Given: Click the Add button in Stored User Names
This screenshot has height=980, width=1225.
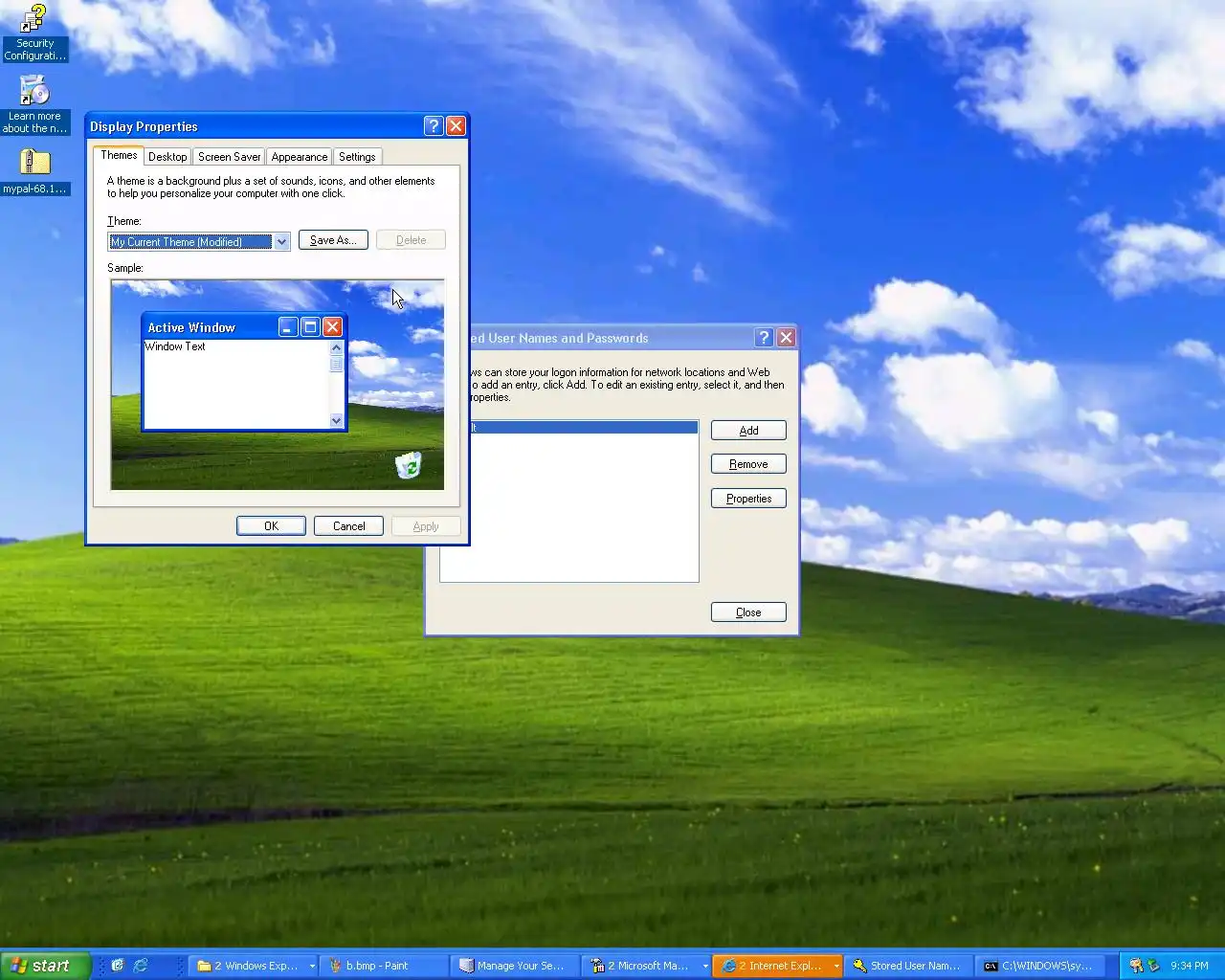Looking at the screenshot, I should pos(748,431).
